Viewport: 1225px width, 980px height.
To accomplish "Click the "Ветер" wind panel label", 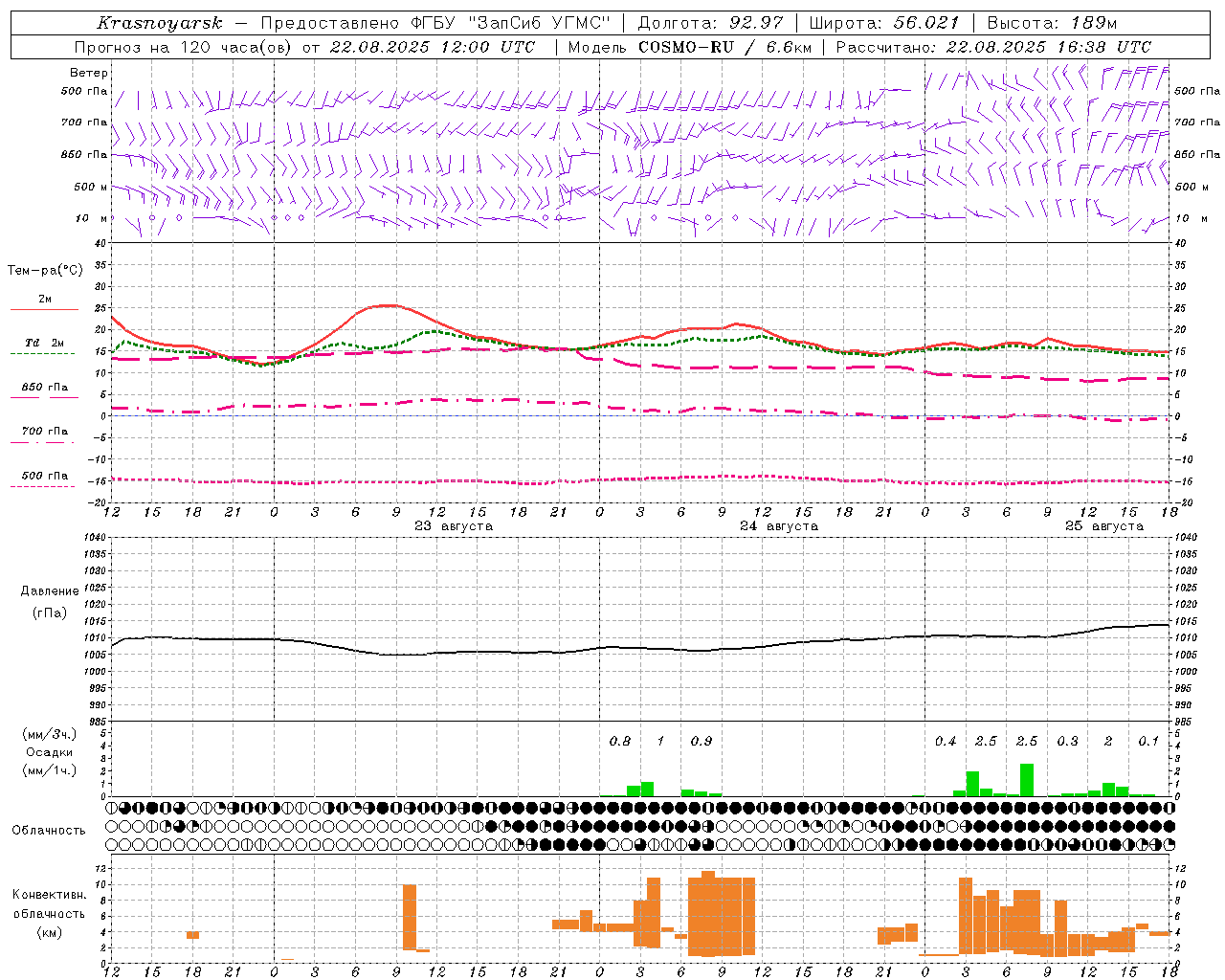I will tap(89, 73).
